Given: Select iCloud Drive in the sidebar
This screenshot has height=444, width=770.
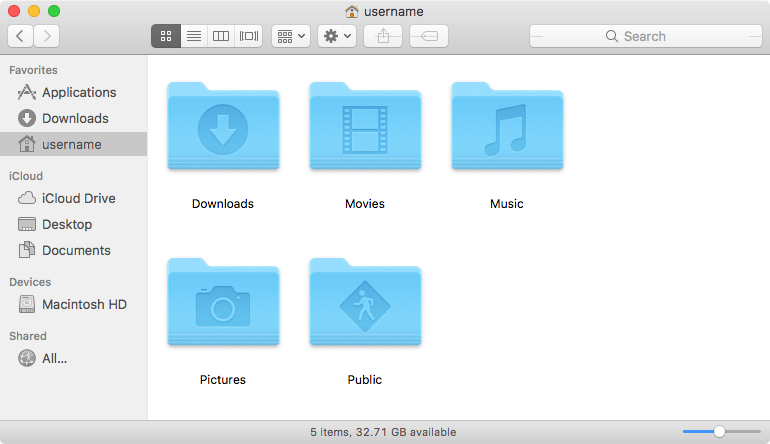Looking at the screenshot, I should pyautogui.click(x=78, y=198).
